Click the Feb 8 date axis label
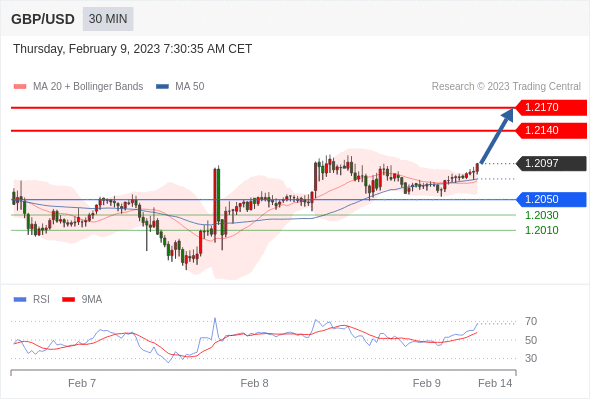Viewport: 590px width, 400px height. 254,383
